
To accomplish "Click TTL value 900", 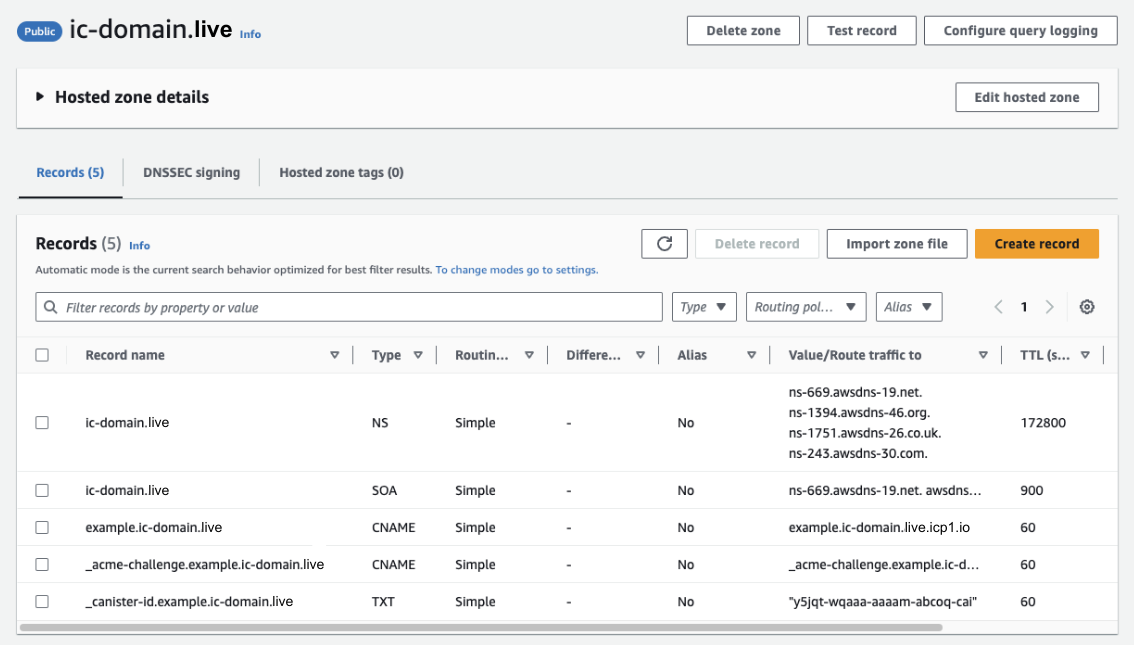I will click(x=1031, y=490).
